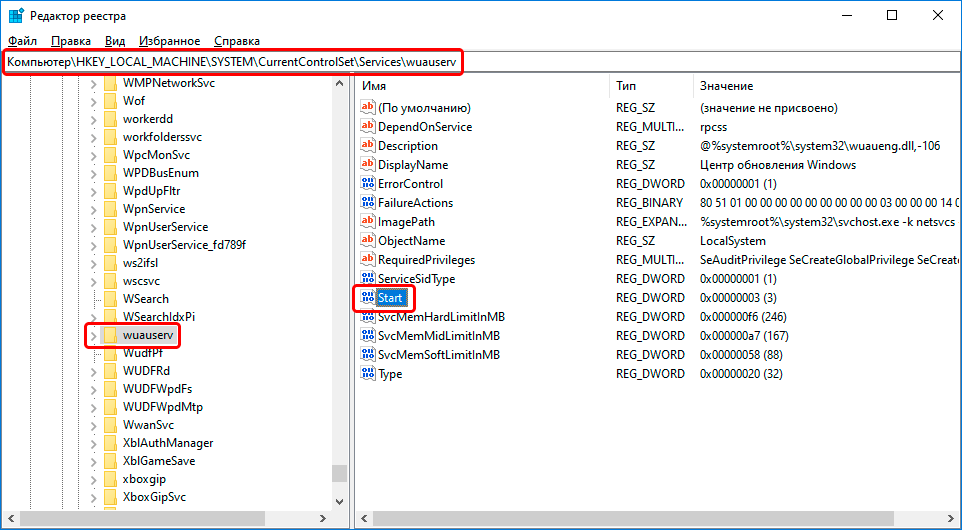Expand the workfolderssvc tree node
Screen dimensions: 962x530
(93, 137)
